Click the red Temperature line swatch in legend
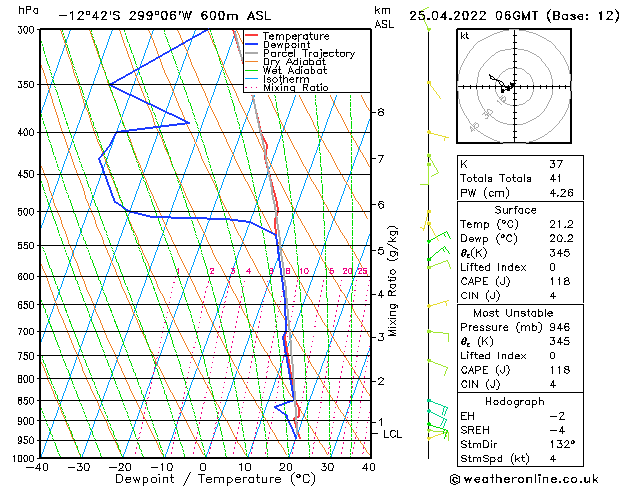629x486 pixels. [x=251, y=36]
